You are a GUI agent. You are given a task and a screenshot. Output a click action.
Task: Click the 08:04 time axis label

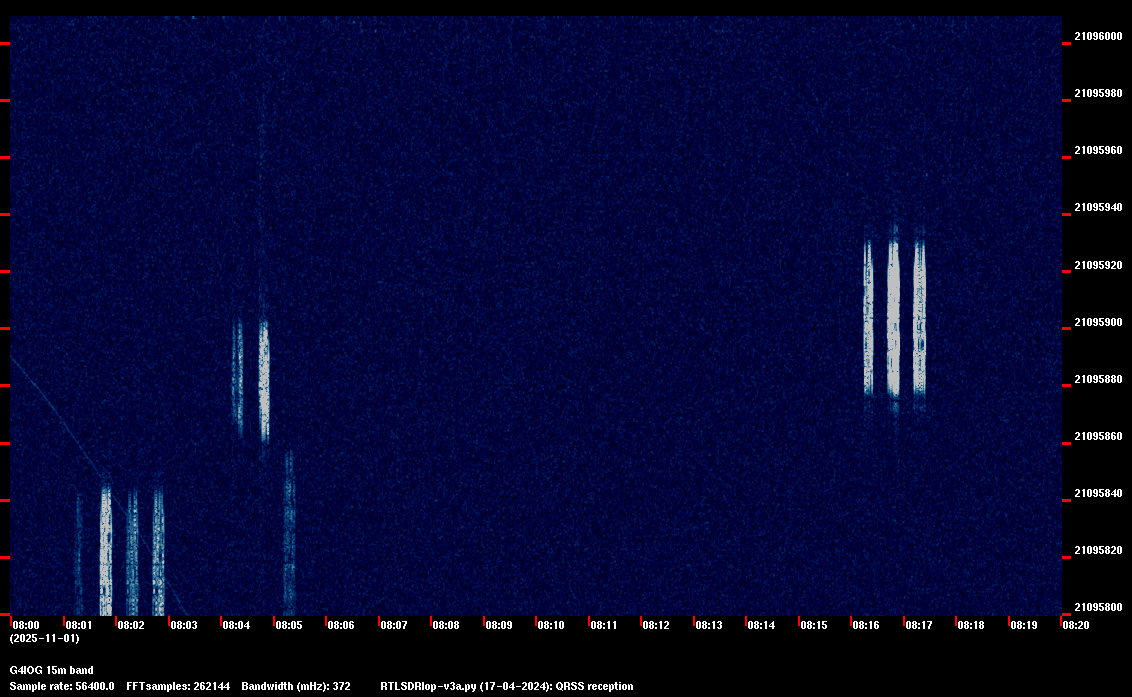click(237, 625)
